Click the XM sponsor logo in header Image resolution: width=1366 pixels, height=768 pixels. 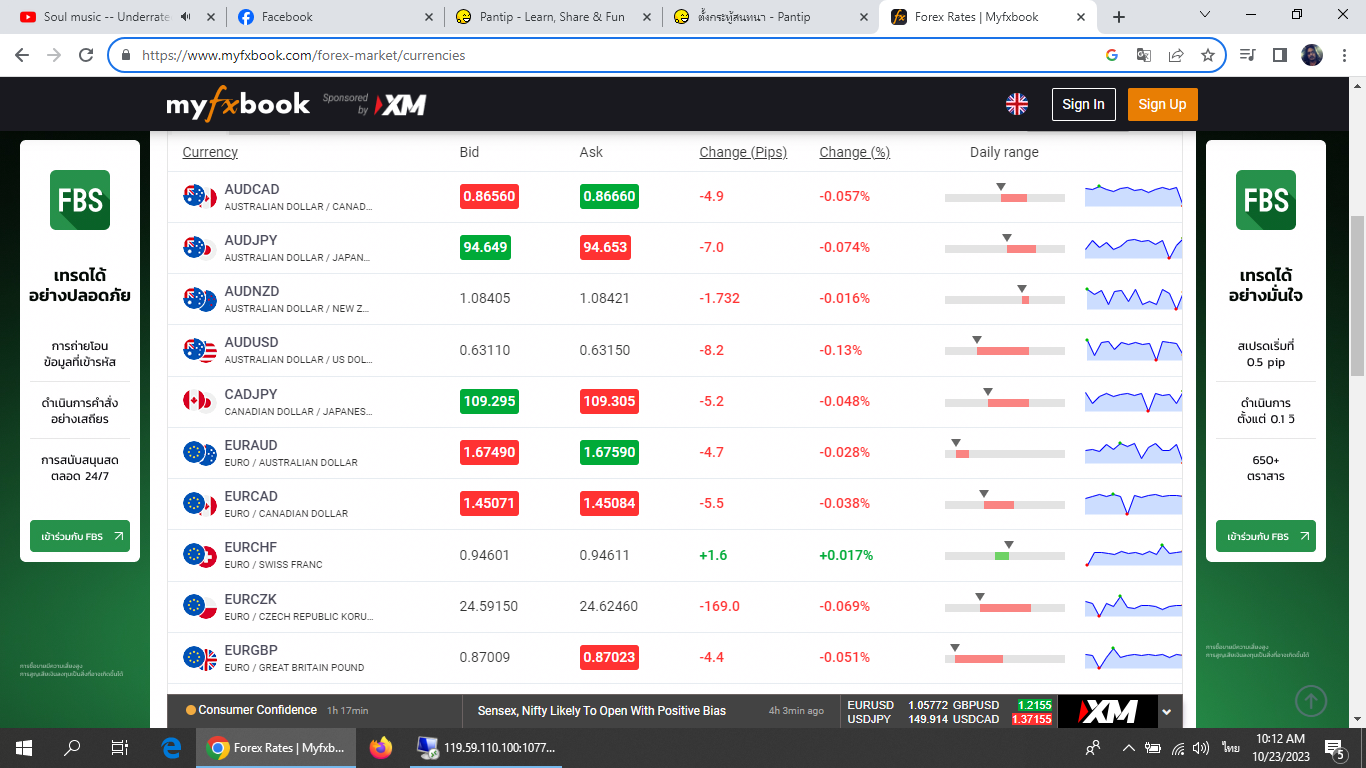(x=401, y=104)
